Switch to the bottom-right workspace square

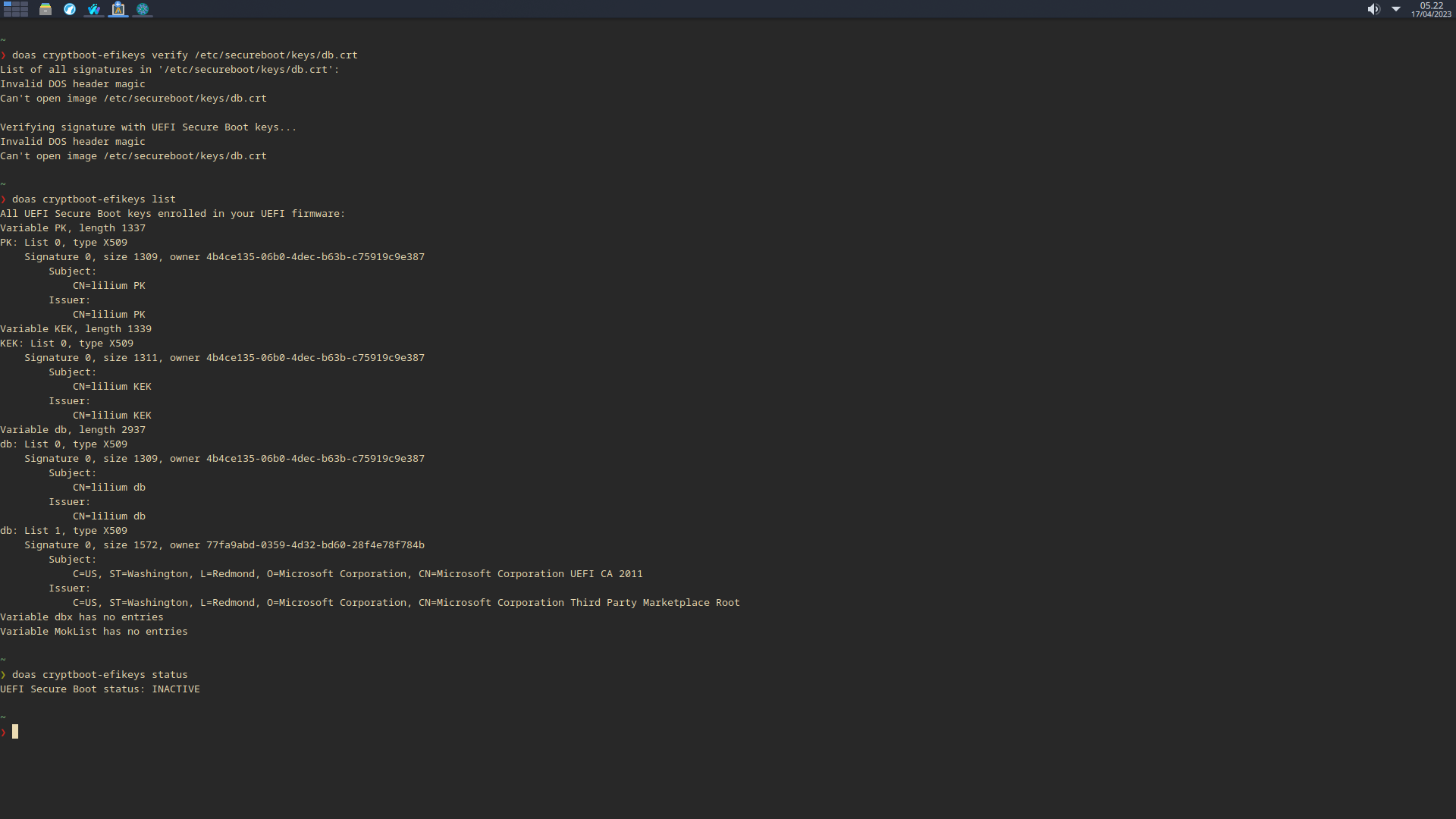click(x=24, y=14)
